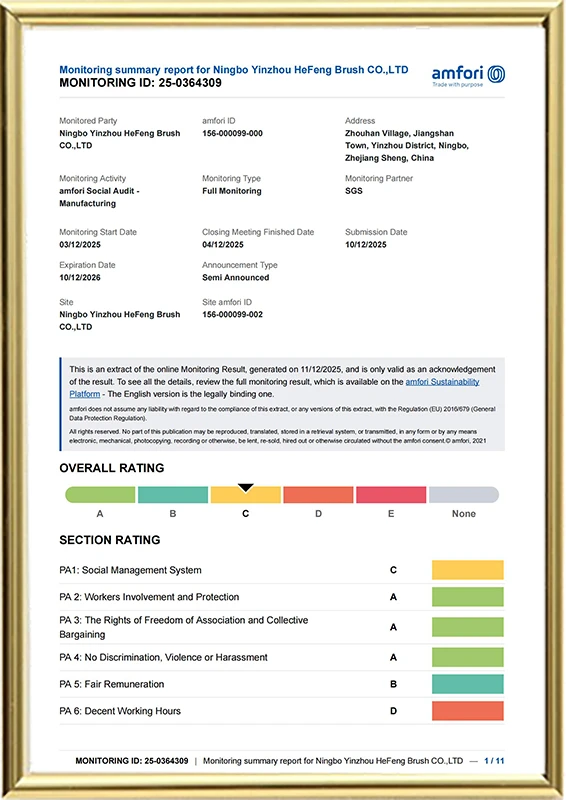
Task: Select the report title mentioning Ningbo Yinzhou HeFeng
Action: (234, 70)
